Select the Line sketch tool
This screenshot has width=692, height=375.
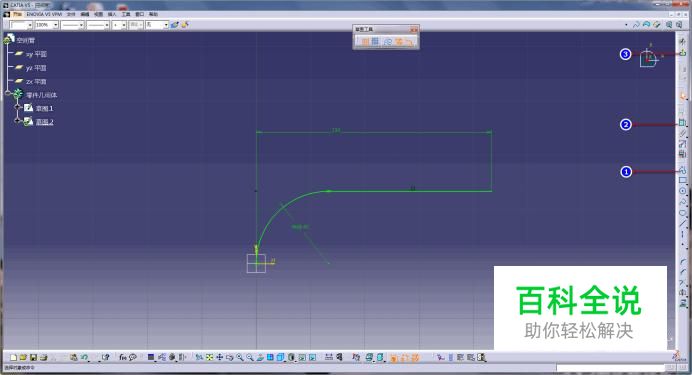682,224
